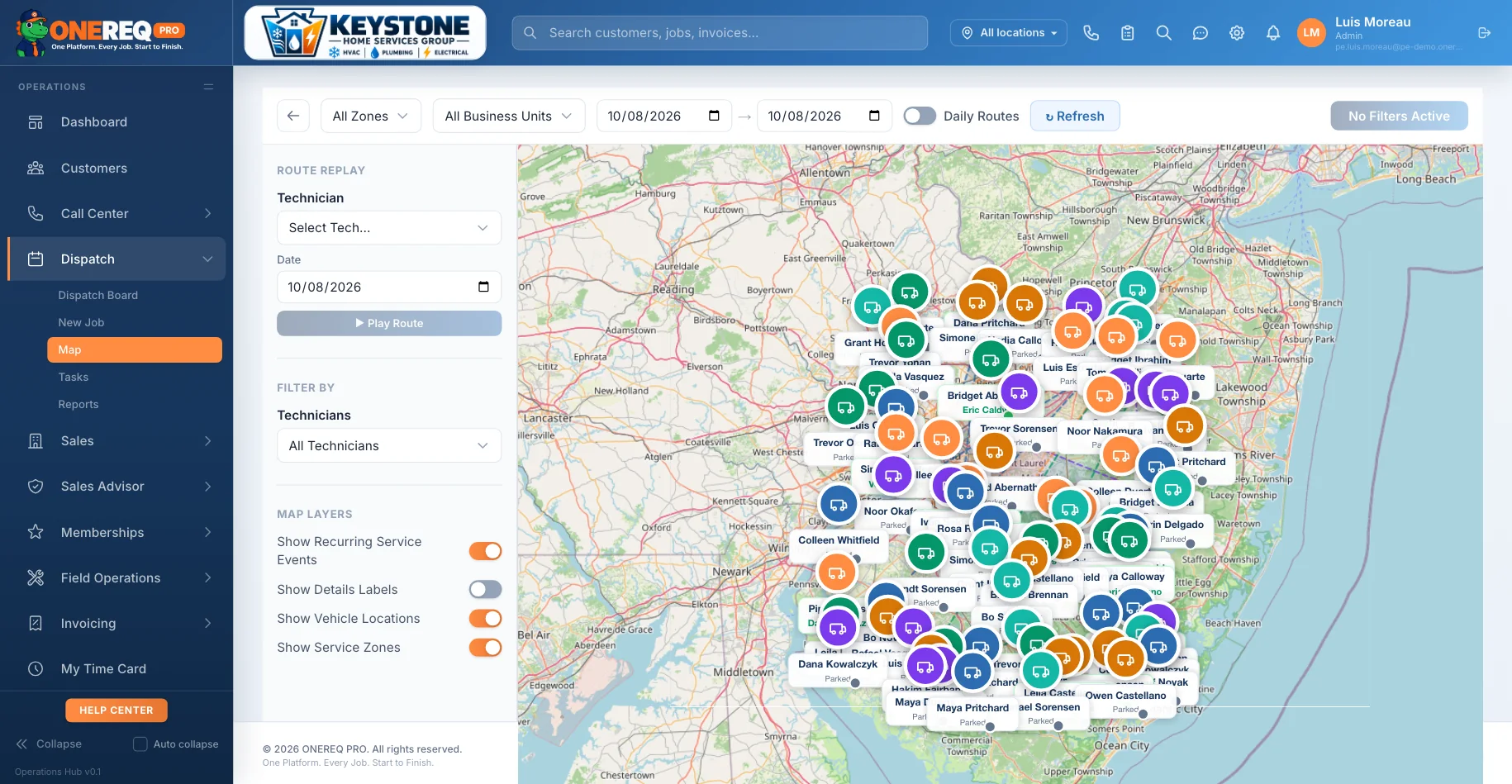Click the Refresh button
The image size is (1512, 784).
pyautogui.click(x=1075, y=116)
